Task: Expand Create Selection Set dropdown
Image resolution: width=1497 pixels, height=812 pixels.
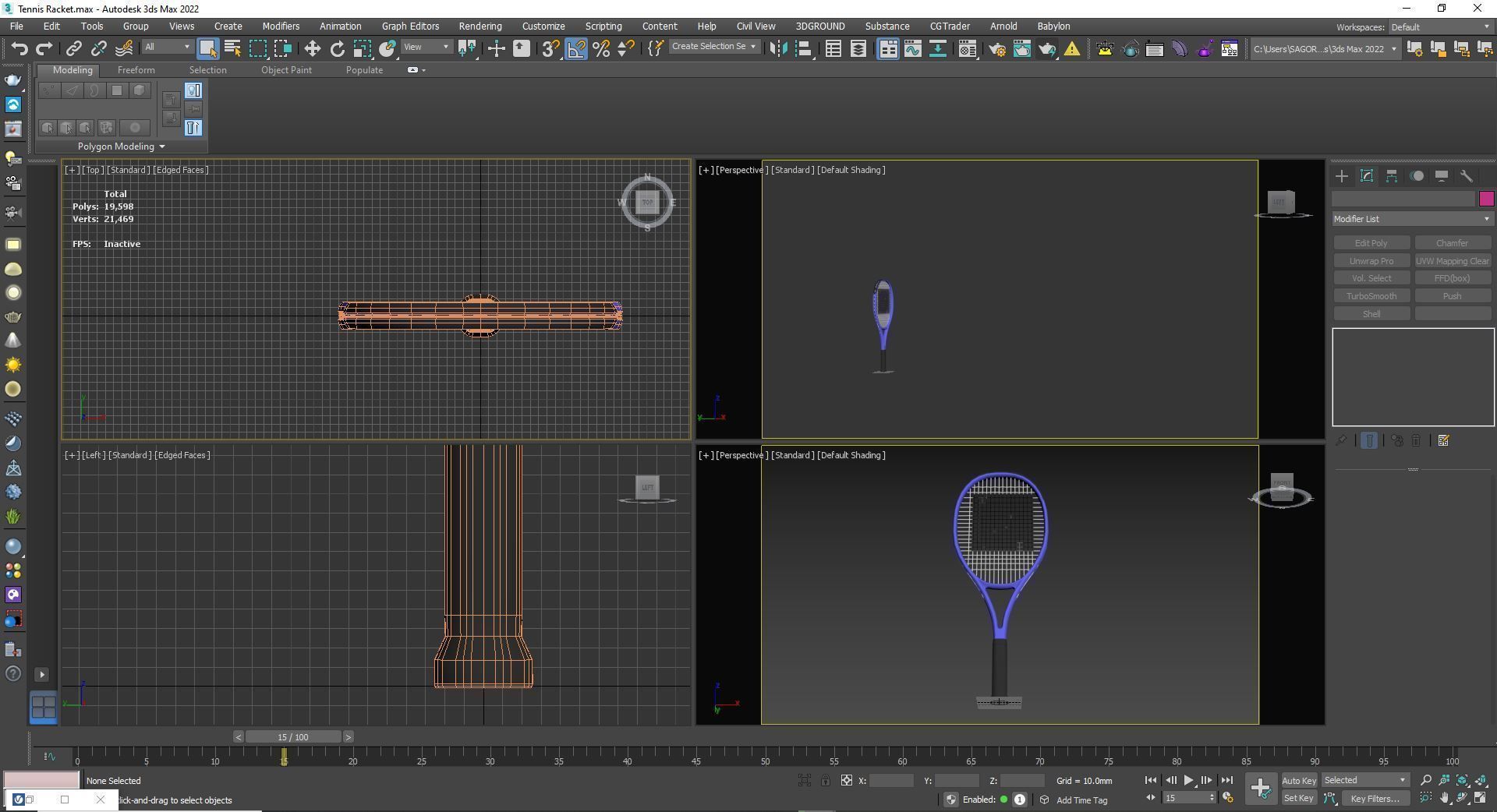Action: [x=714, y=47]
